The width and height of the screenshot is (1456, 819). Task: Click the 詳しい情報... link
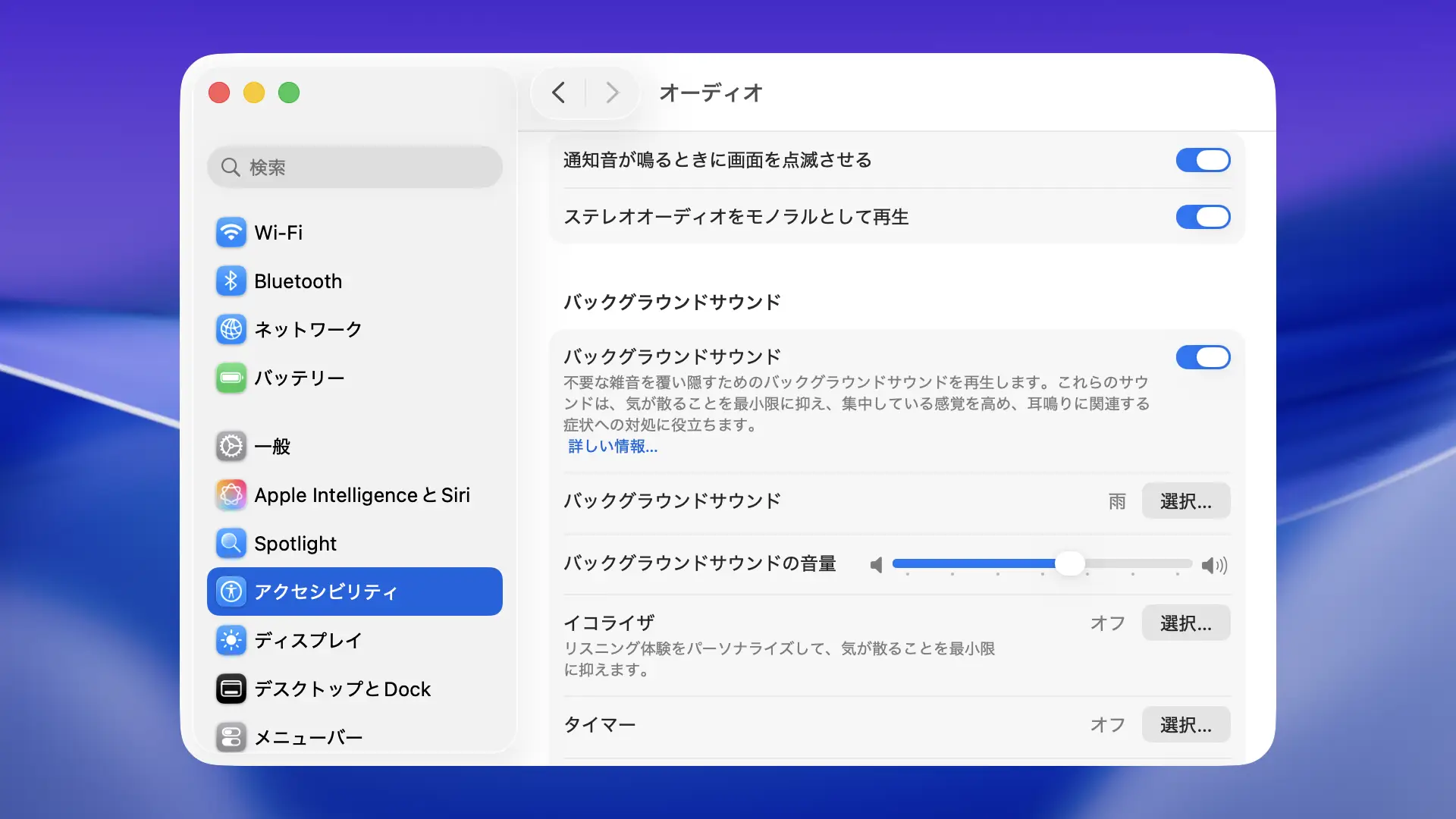(x=613, y=447)
